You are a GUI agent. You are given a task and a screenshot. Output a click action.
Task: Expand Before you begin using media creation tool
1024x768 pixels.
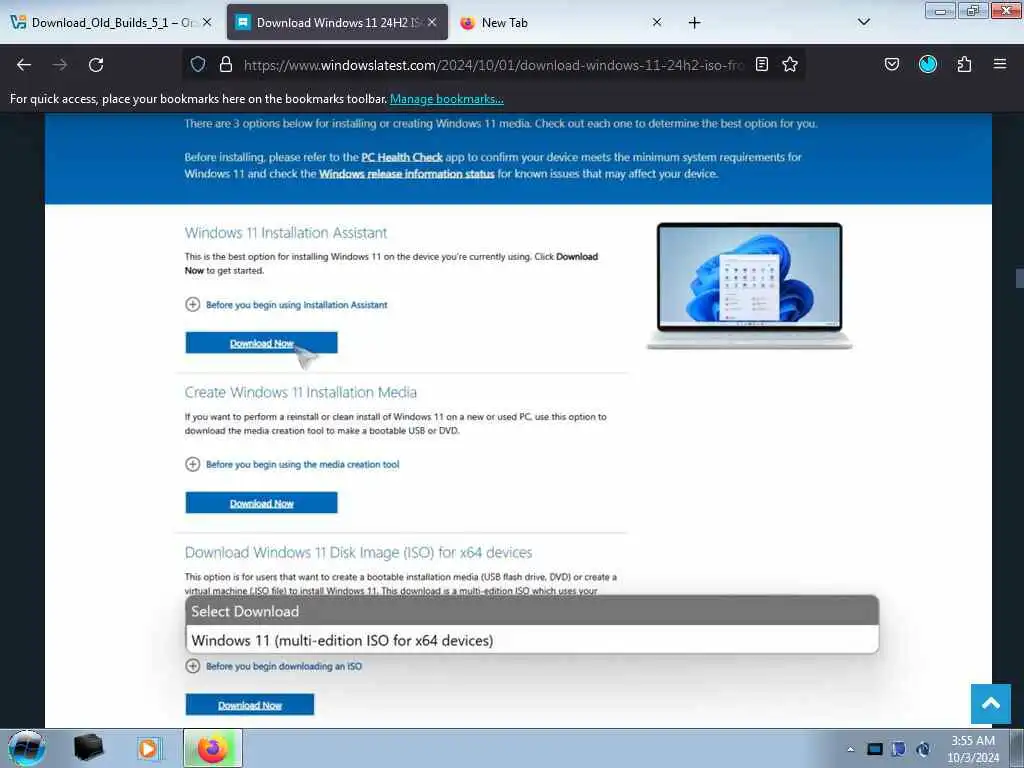point(292,464)
